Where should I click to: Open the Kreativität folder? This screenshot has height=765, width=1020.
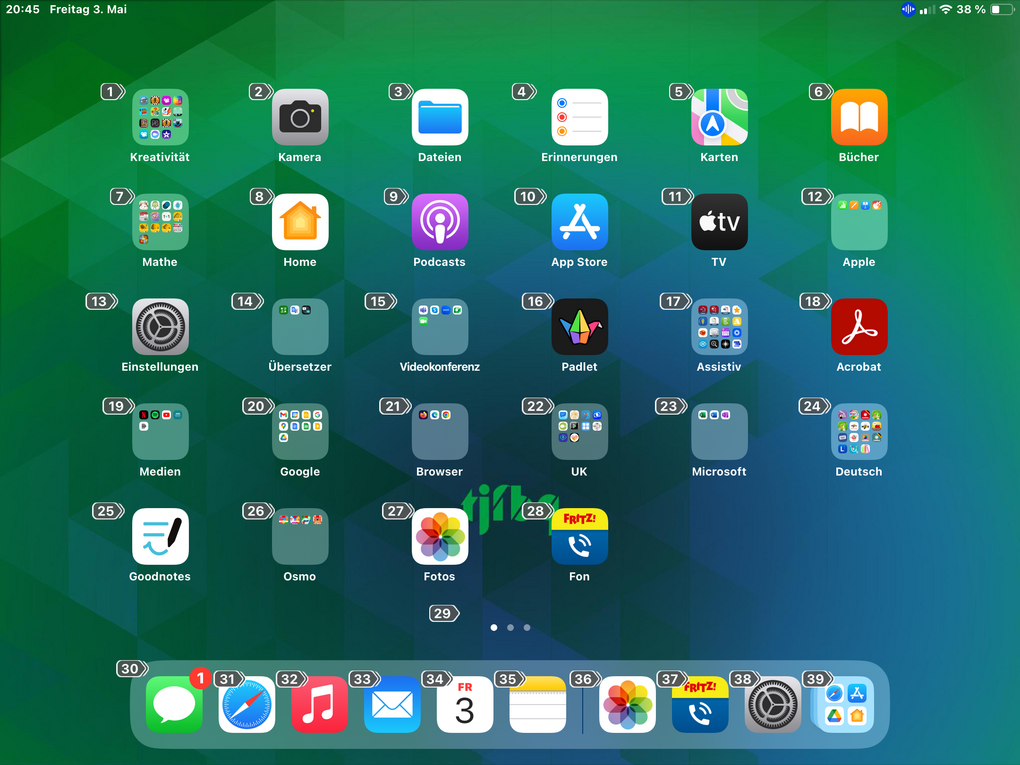[160, 117]
